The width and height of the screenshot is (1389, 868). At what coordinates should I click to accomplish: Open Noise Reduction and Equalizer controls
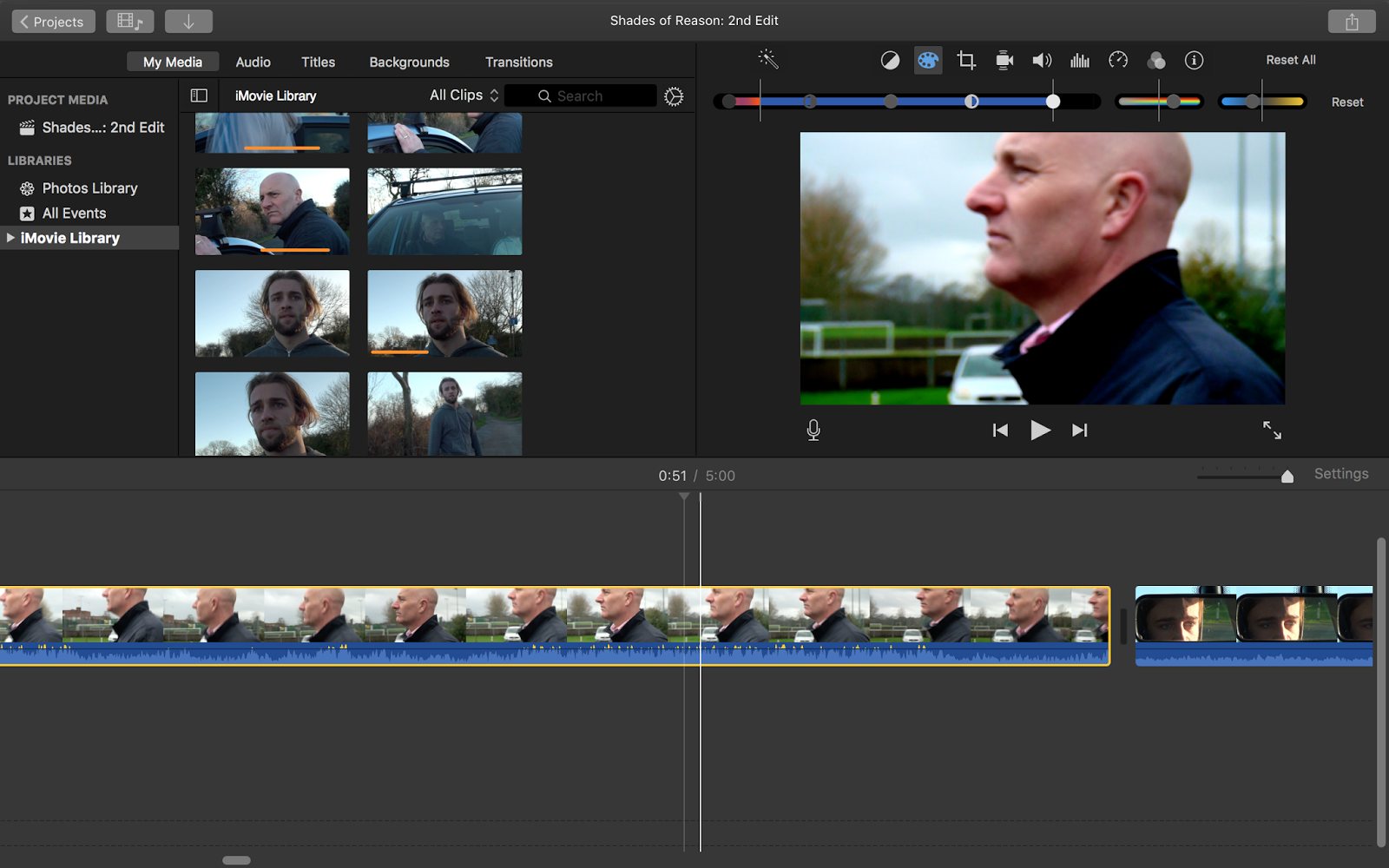[1079, 60]
